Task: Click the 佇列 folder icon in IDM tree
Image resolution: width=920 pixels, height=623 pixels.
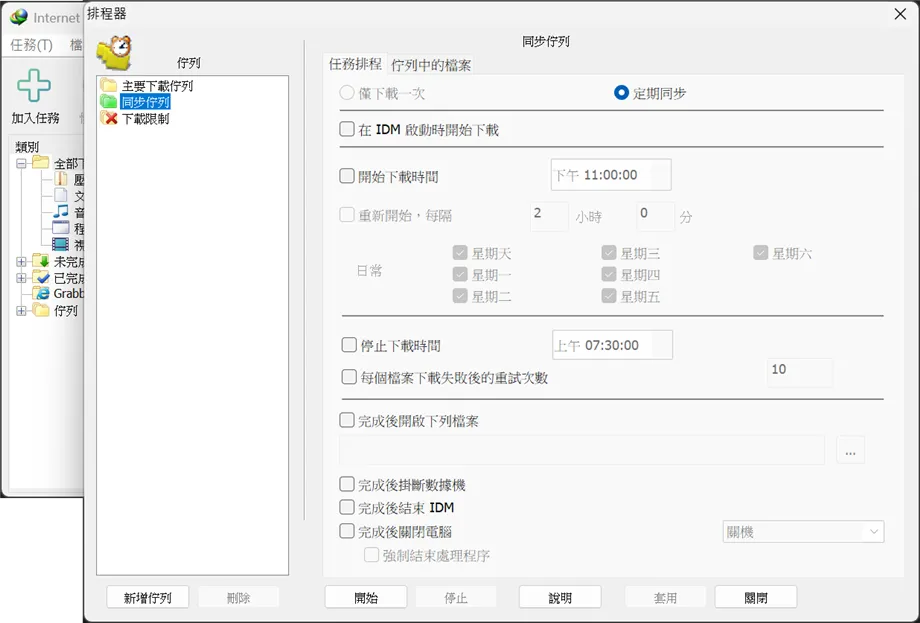Action: pos(41,310)
